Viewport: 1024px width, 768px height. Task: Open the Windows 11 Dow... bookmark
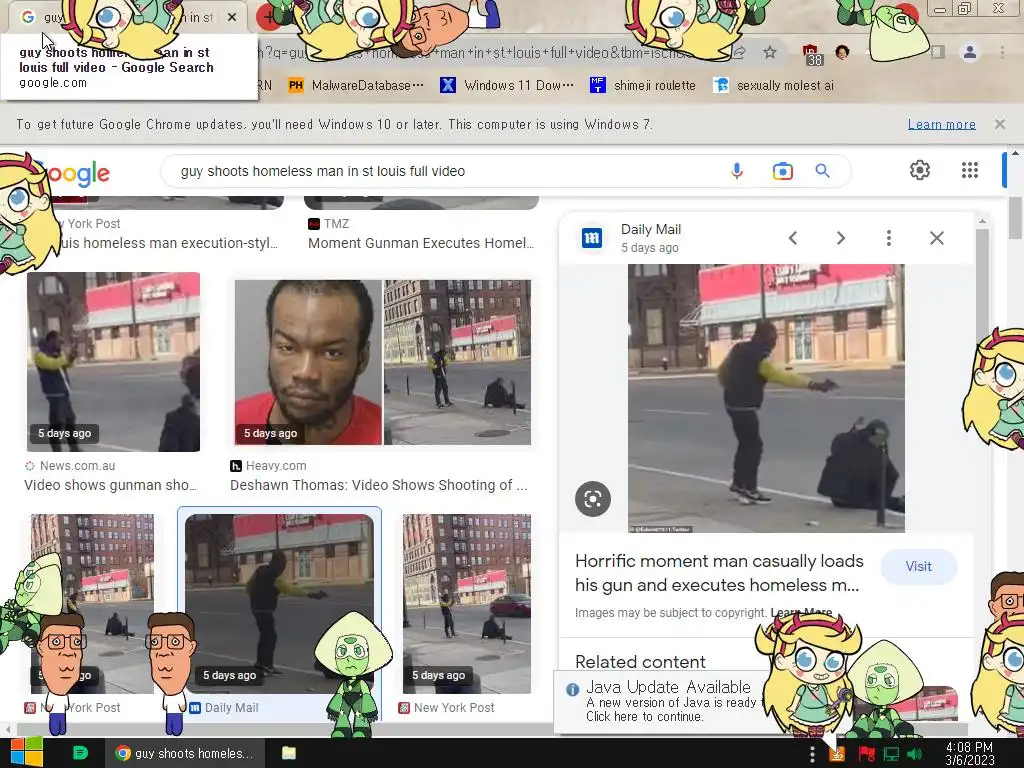tap(507, 86)
